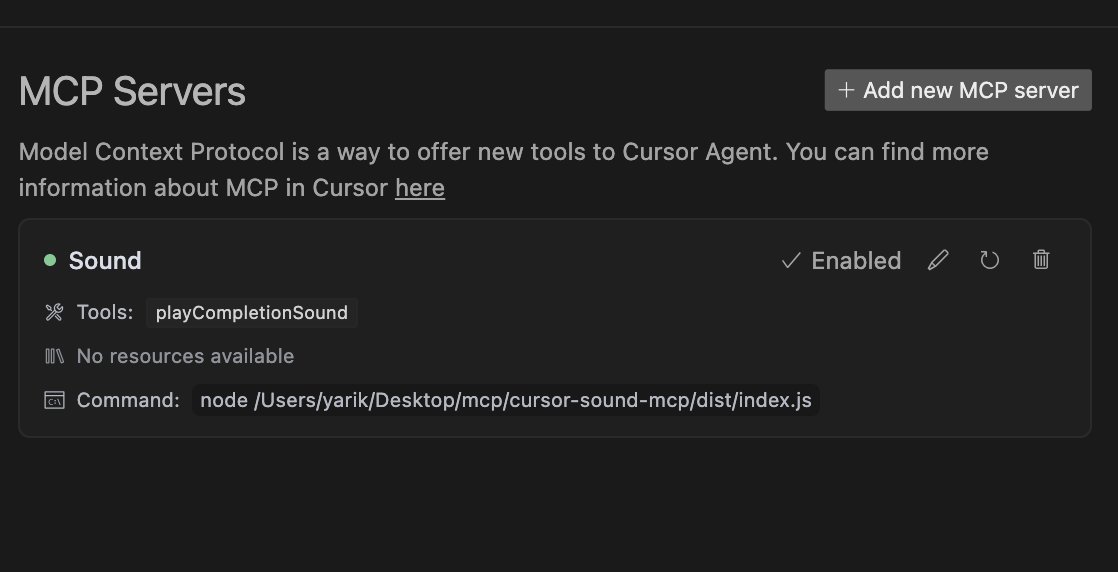Image resolution: width=1118 pixels, height=572 pixels.
Task: Toggle the Enabled state of Sound server
Action: 841,260
